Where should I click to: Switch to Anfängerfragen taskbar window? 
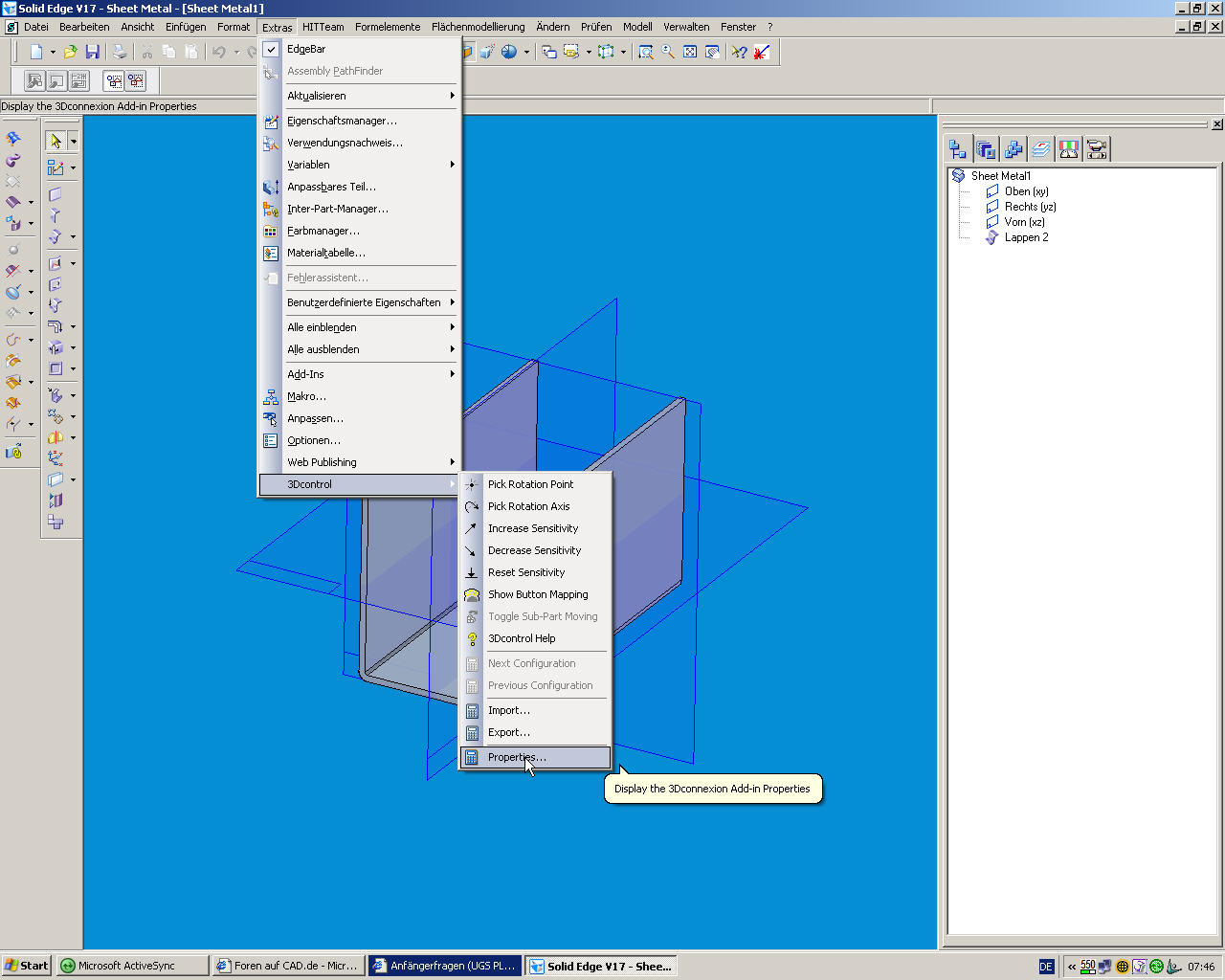click(x=445, y=966)
